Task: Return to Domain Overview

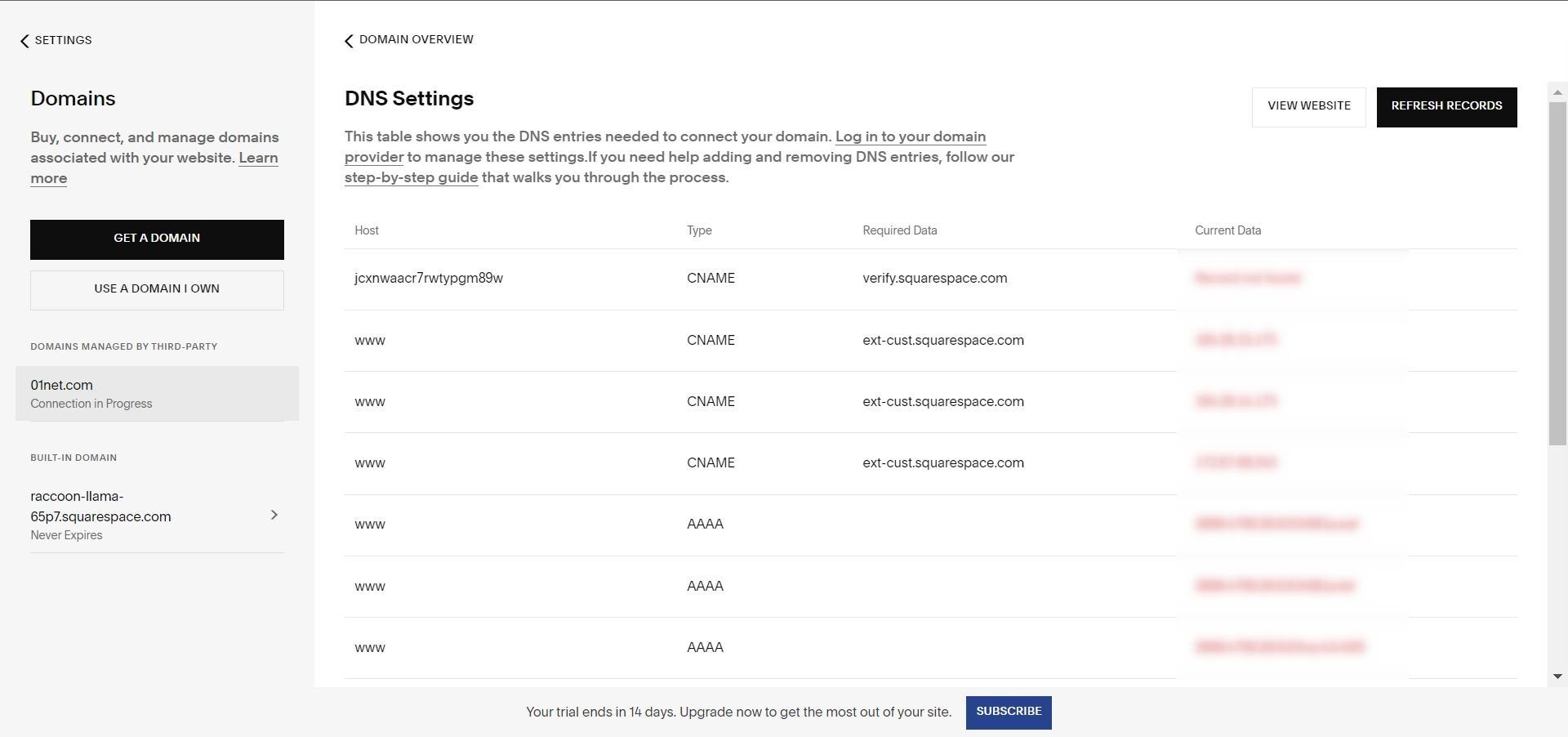Action: click(408, 40)
